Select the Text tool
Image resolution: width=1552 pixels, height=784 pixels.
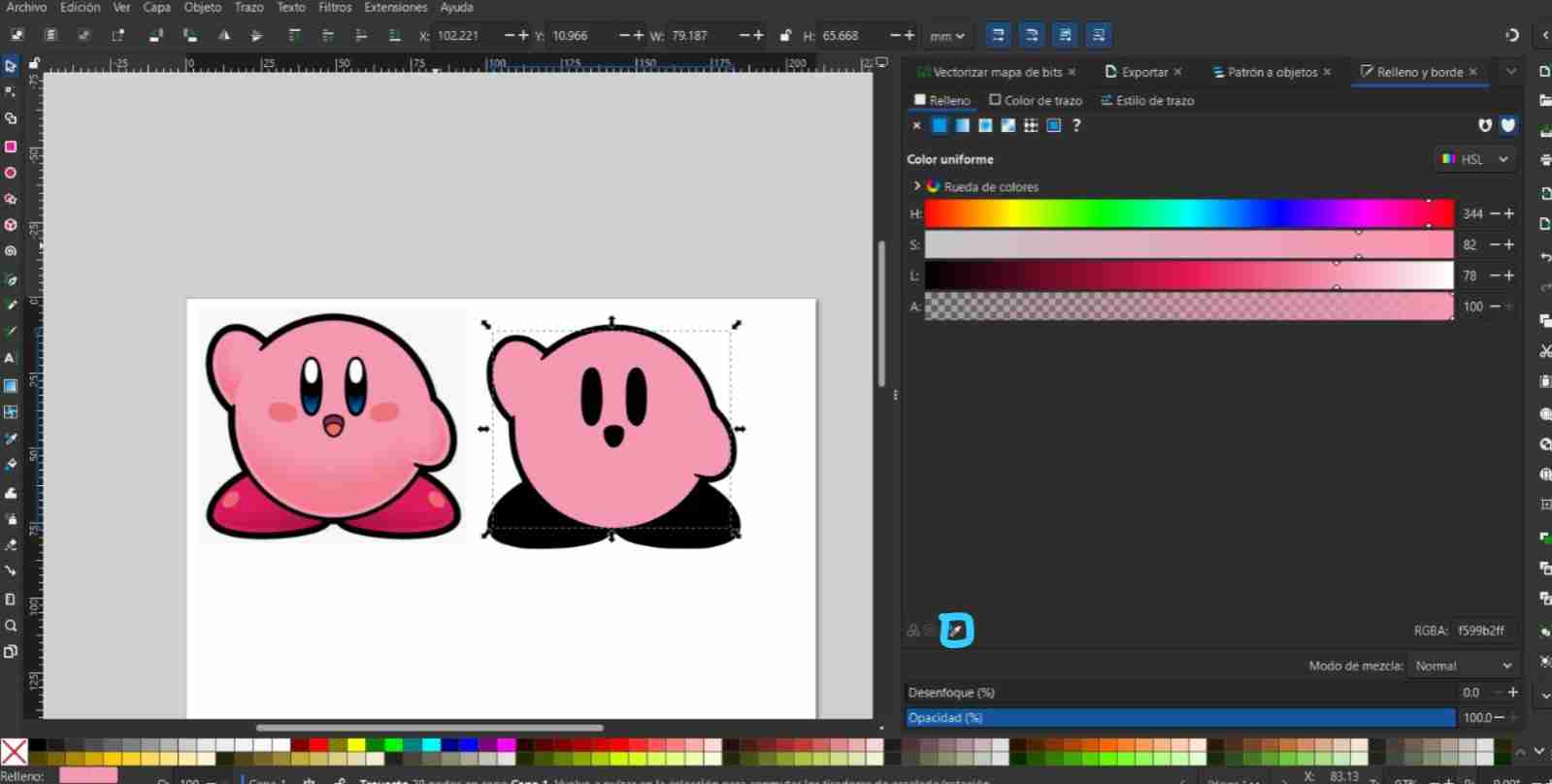(x=11, y=358)
